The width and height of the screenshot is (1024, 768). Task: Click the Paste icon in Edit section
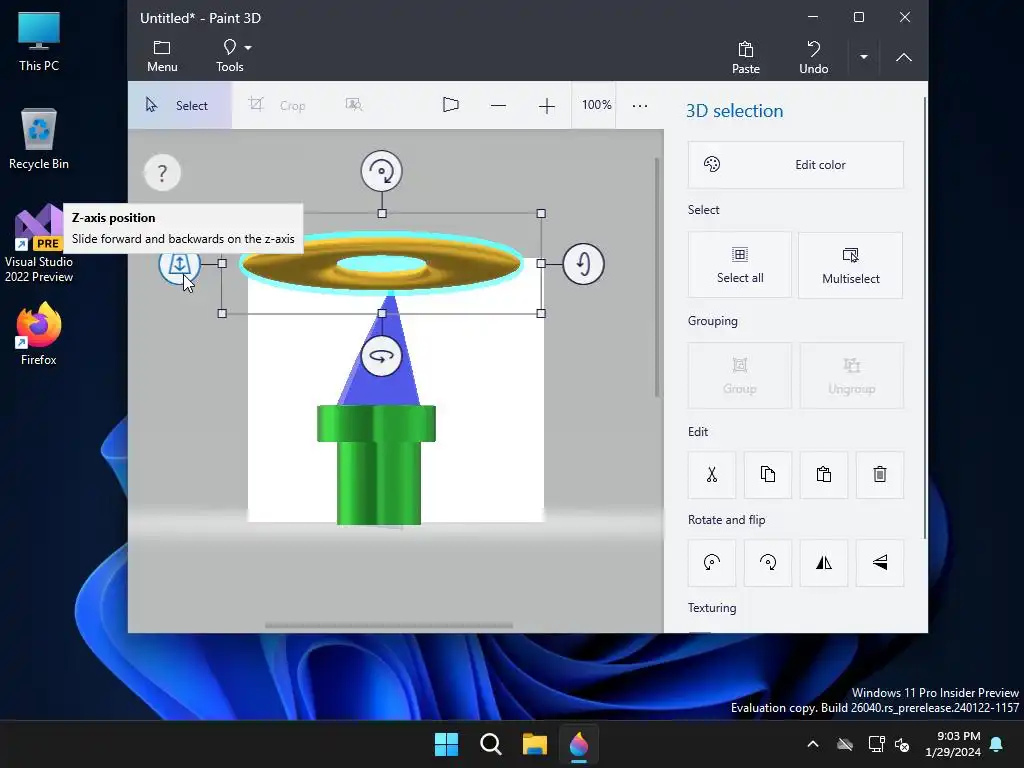tap(824, 475)
